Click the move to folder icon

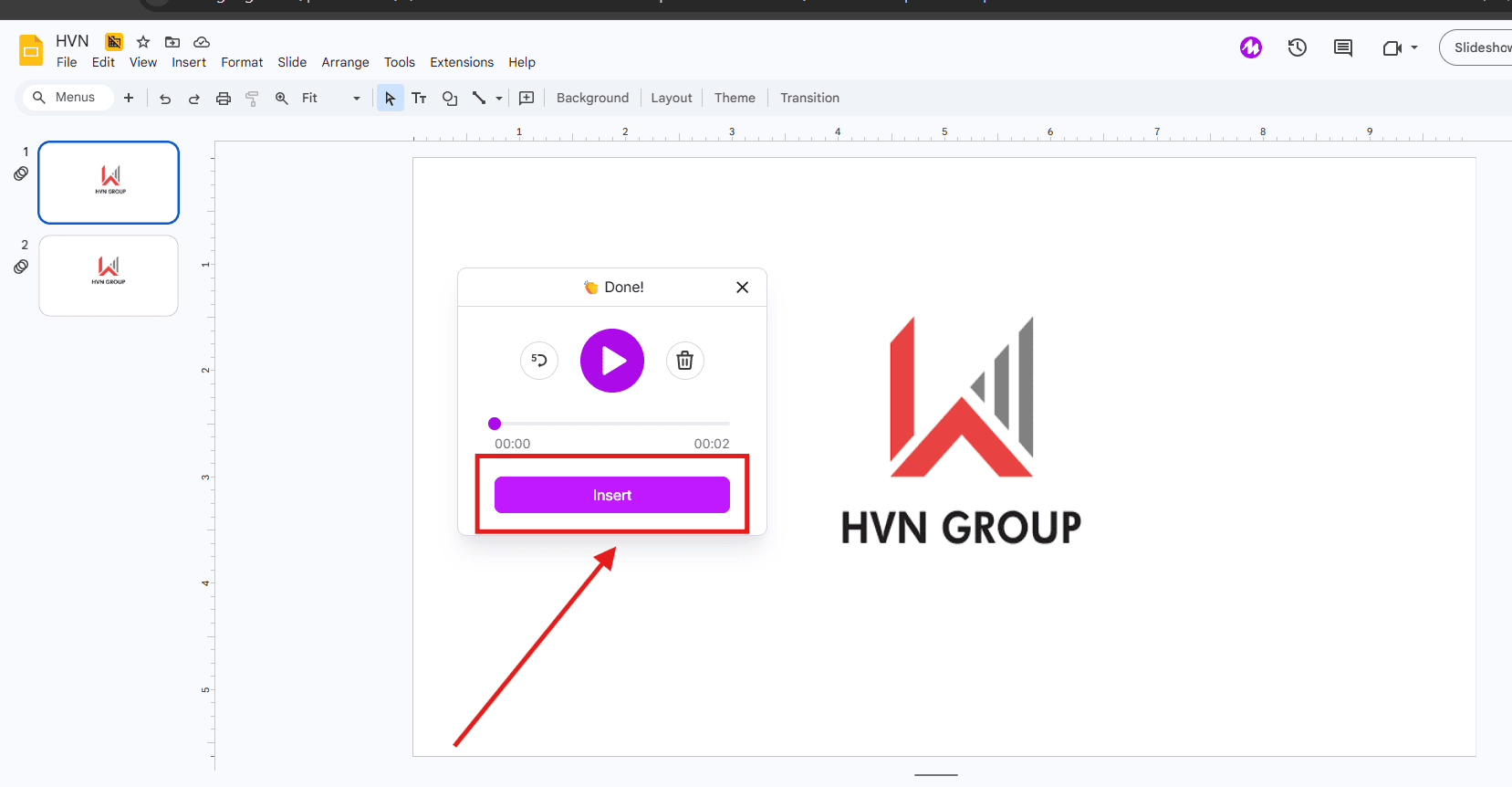tap(172, 42)
